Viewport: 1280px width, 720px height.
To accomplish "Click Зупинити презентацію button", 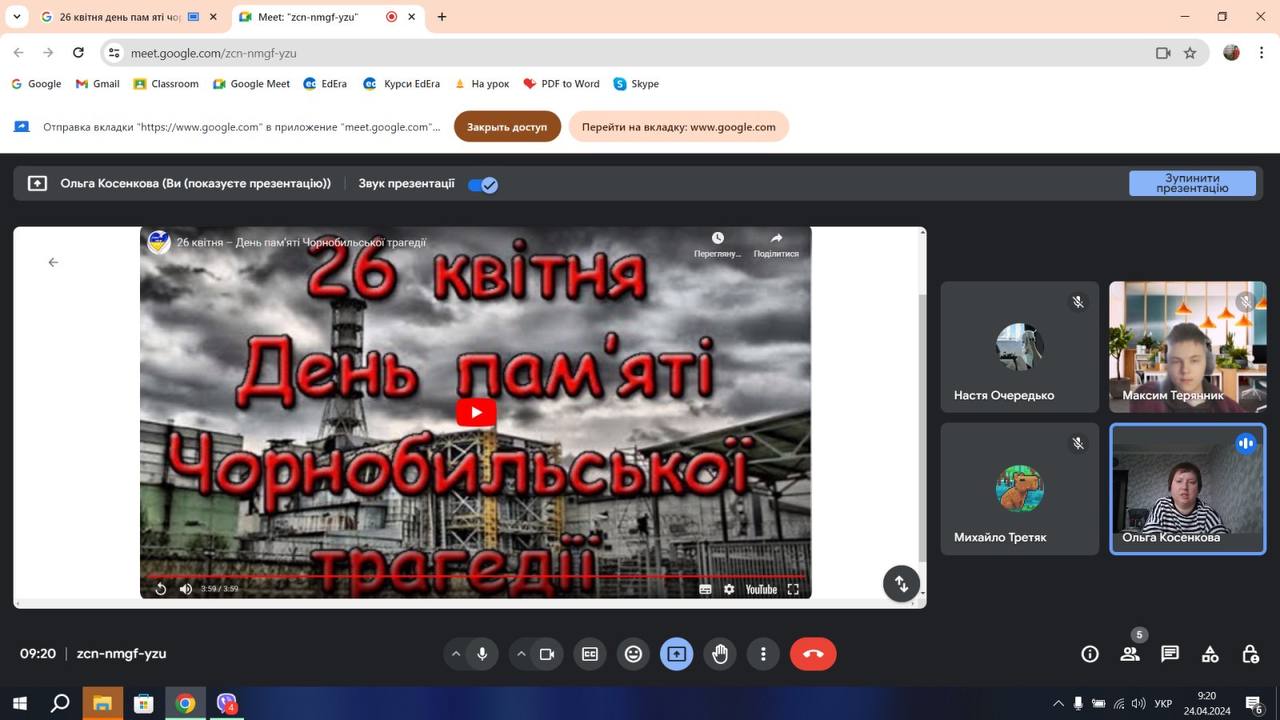I will (x=1192, y=183).
